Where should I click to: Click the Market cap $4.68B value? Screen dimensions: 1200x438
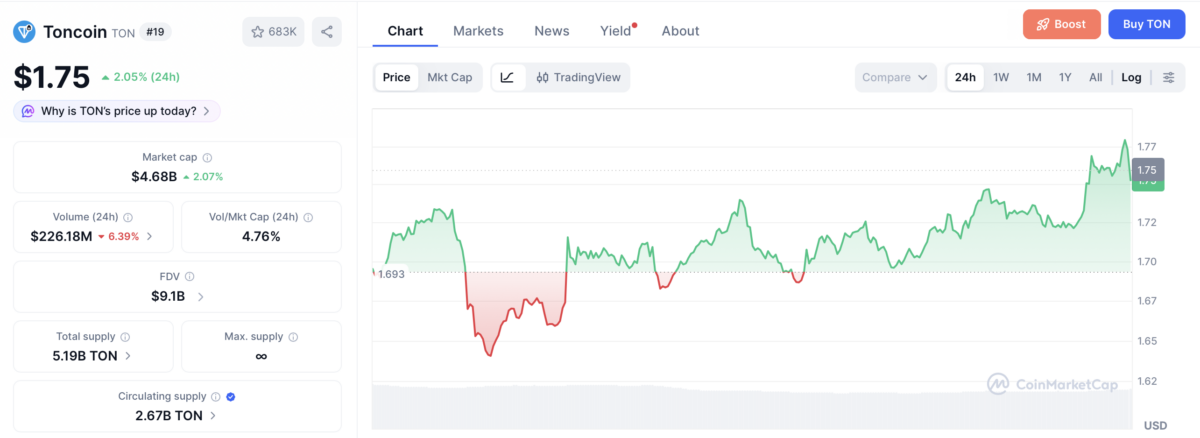point(154,177)
